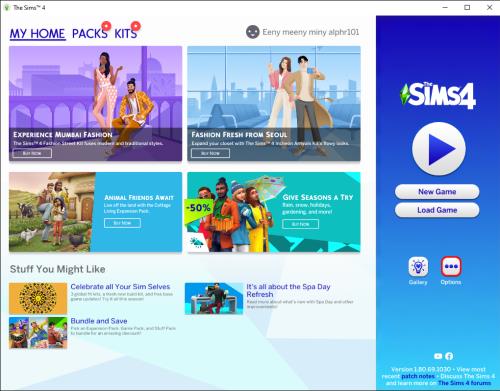
Task: Buy the Fashion Fresh from Seoul kit
Action: coord(210,153)
